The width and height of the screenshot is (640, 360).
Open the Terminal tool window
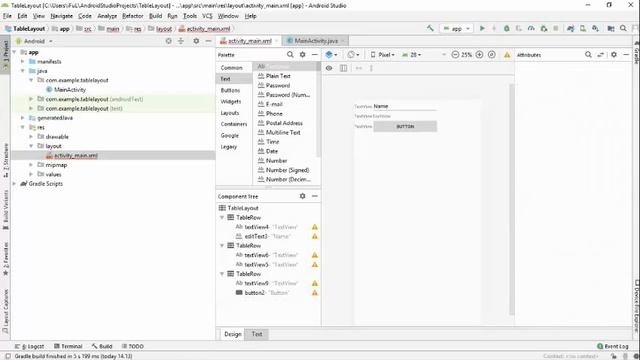click(x=68, y=346)
